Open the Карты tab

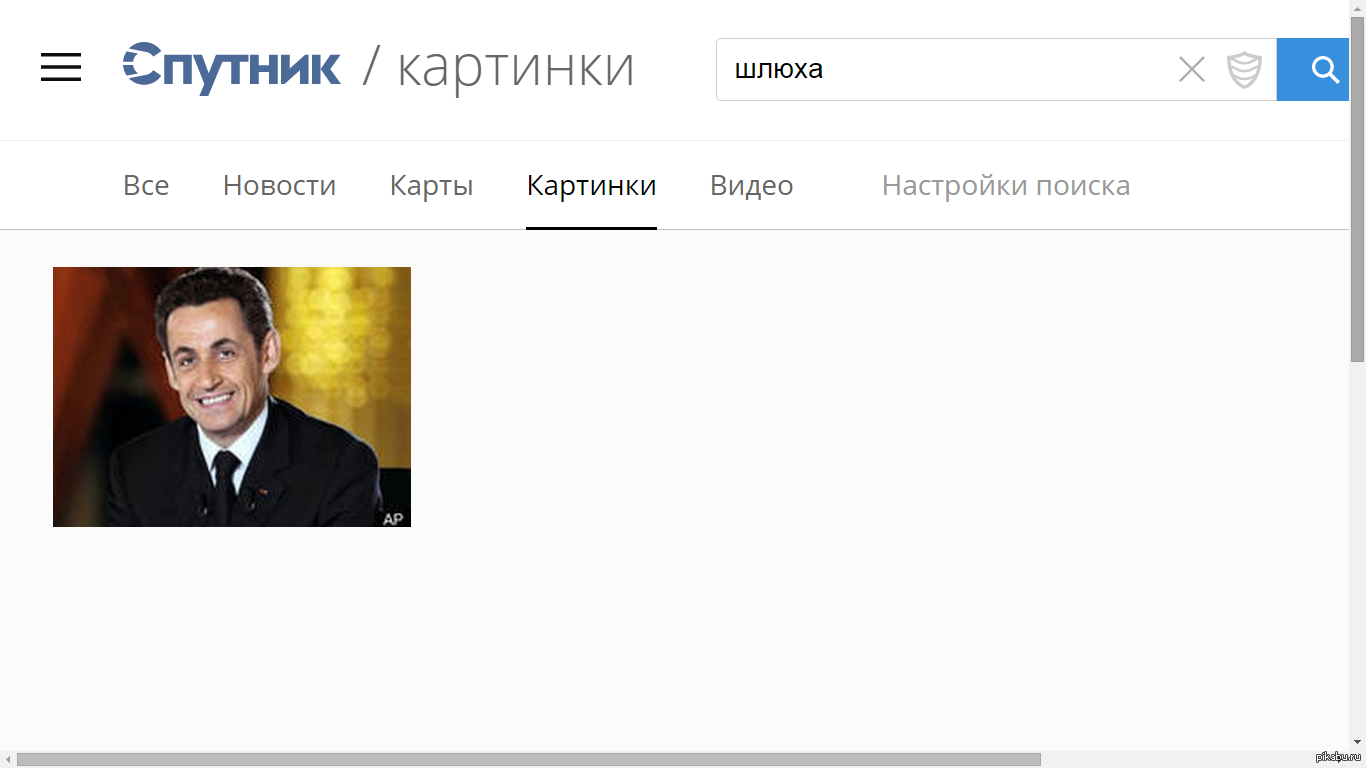click(431, 186)
